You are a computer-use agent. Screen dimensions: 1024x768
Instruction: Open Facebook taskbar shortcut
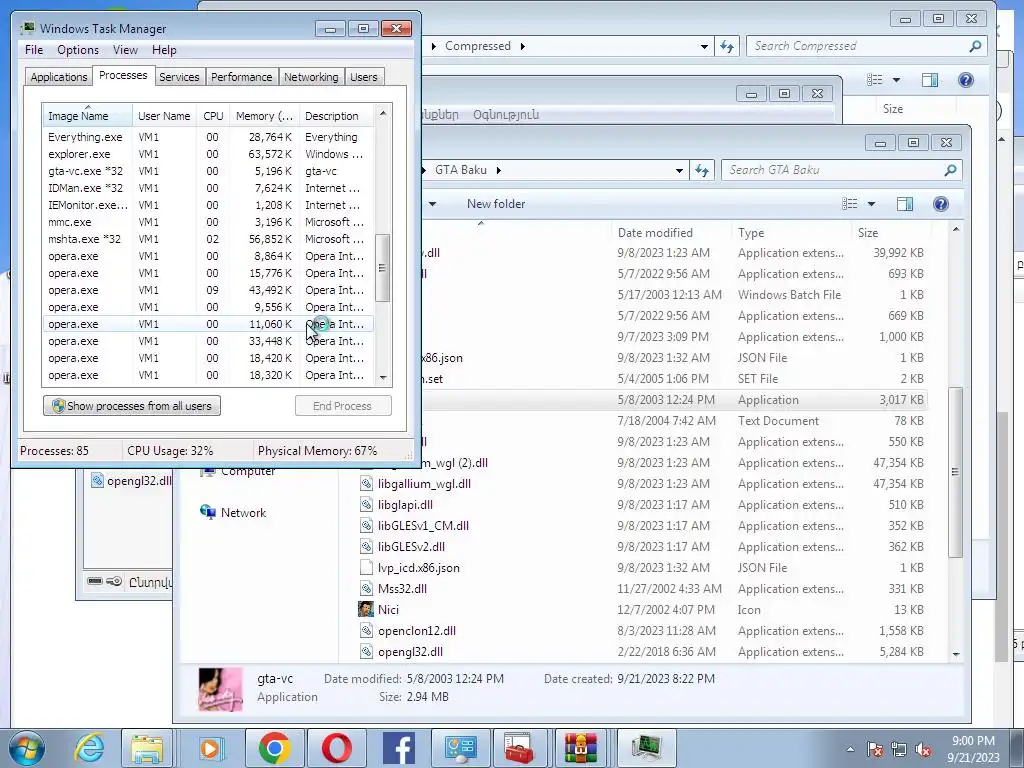pyautogui.click(x=399, y=748)
